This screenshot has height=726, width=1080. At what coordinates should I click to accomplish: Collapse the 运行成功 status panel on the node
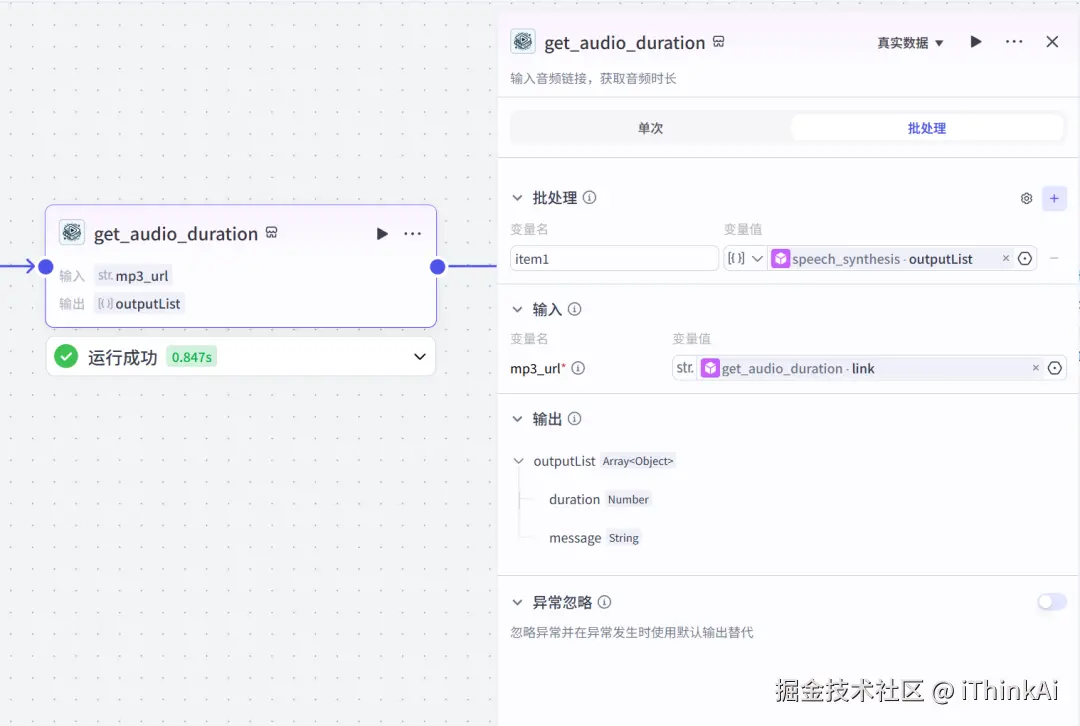pyautogui.click(x=419, y=356)
